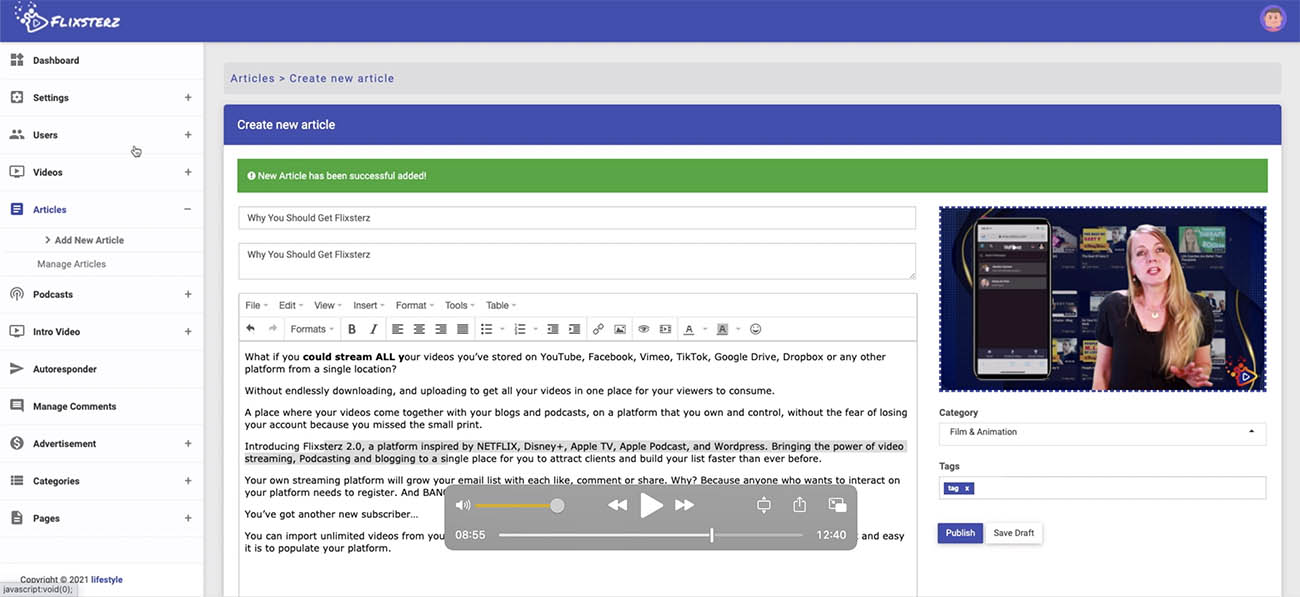The height and width of the screenshot is (597, 1300).
Task: Click the Save Draft button
Action: click(1014, 533)
